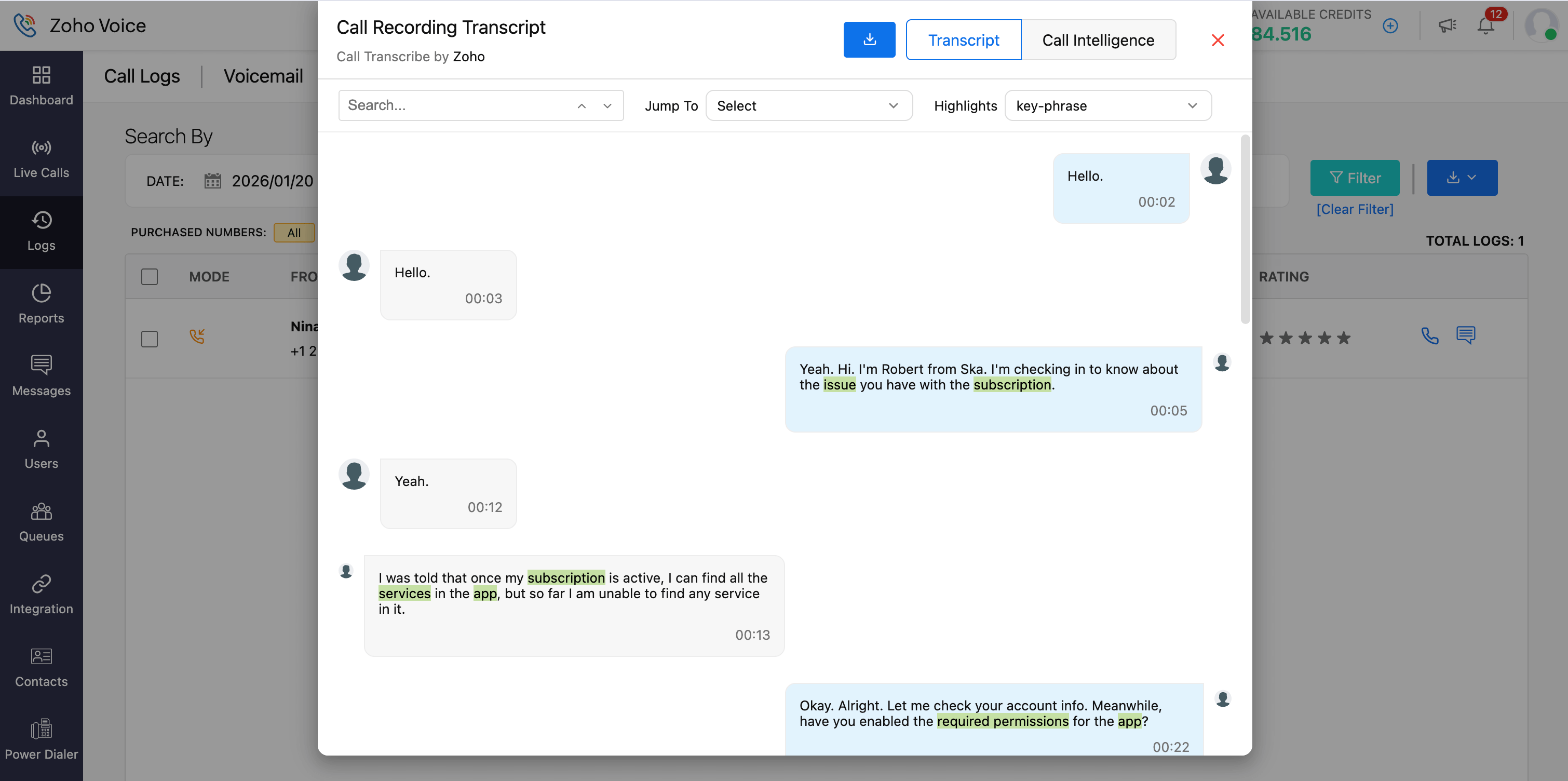Screen dimensions: 1568x781
Task: Add credits with plus icon
Action: (x=1390, y=25)
